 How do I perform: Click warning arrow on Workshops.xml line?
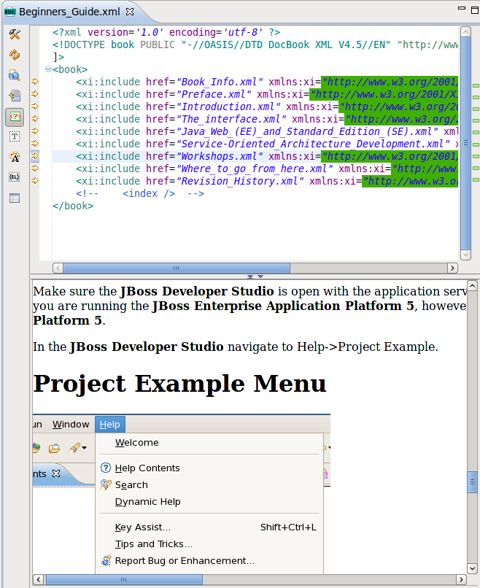35,156
